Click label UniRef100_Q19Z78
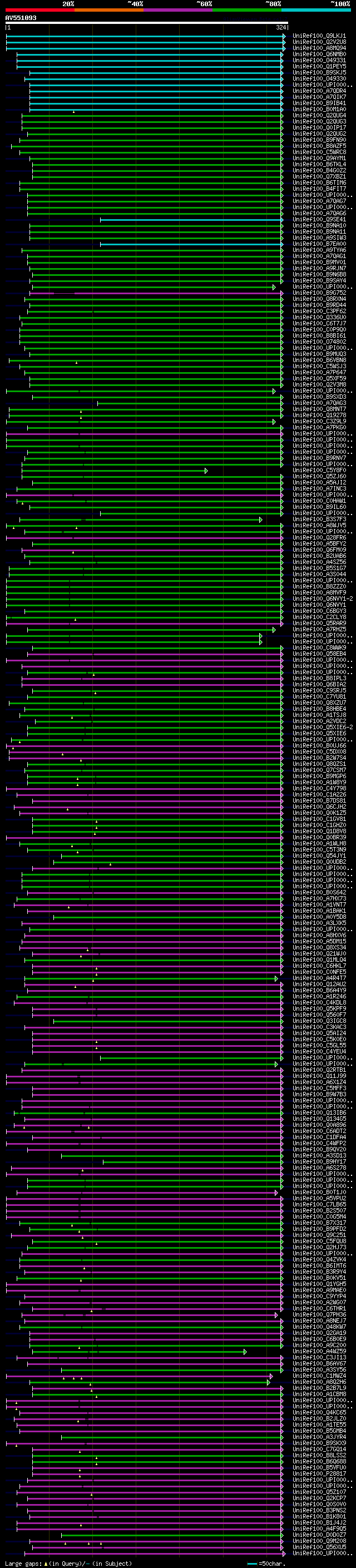 click(319, 415)
